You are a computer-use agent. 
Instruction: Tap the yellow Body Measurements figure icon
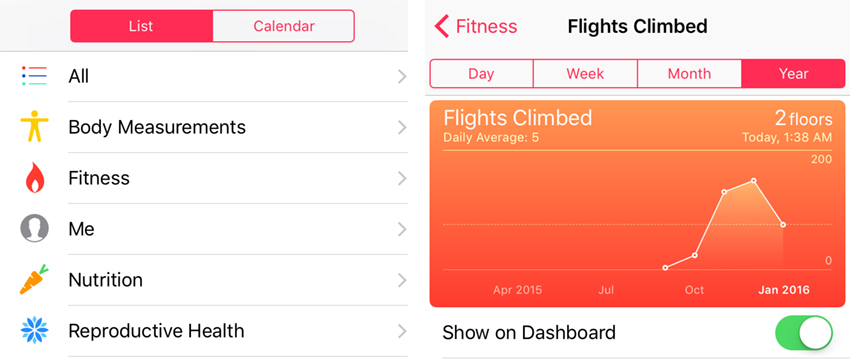click(34, 127)
